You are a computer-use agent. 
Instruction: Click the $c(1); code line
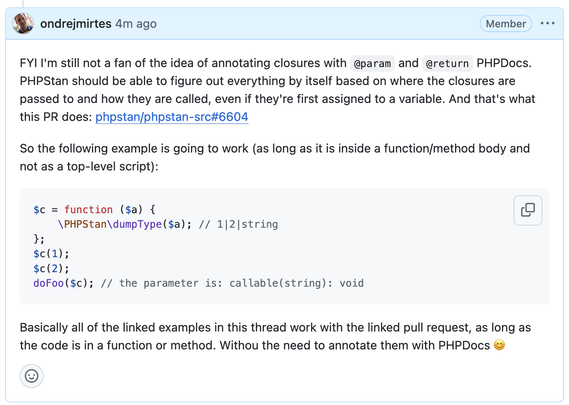pos(51,254)
